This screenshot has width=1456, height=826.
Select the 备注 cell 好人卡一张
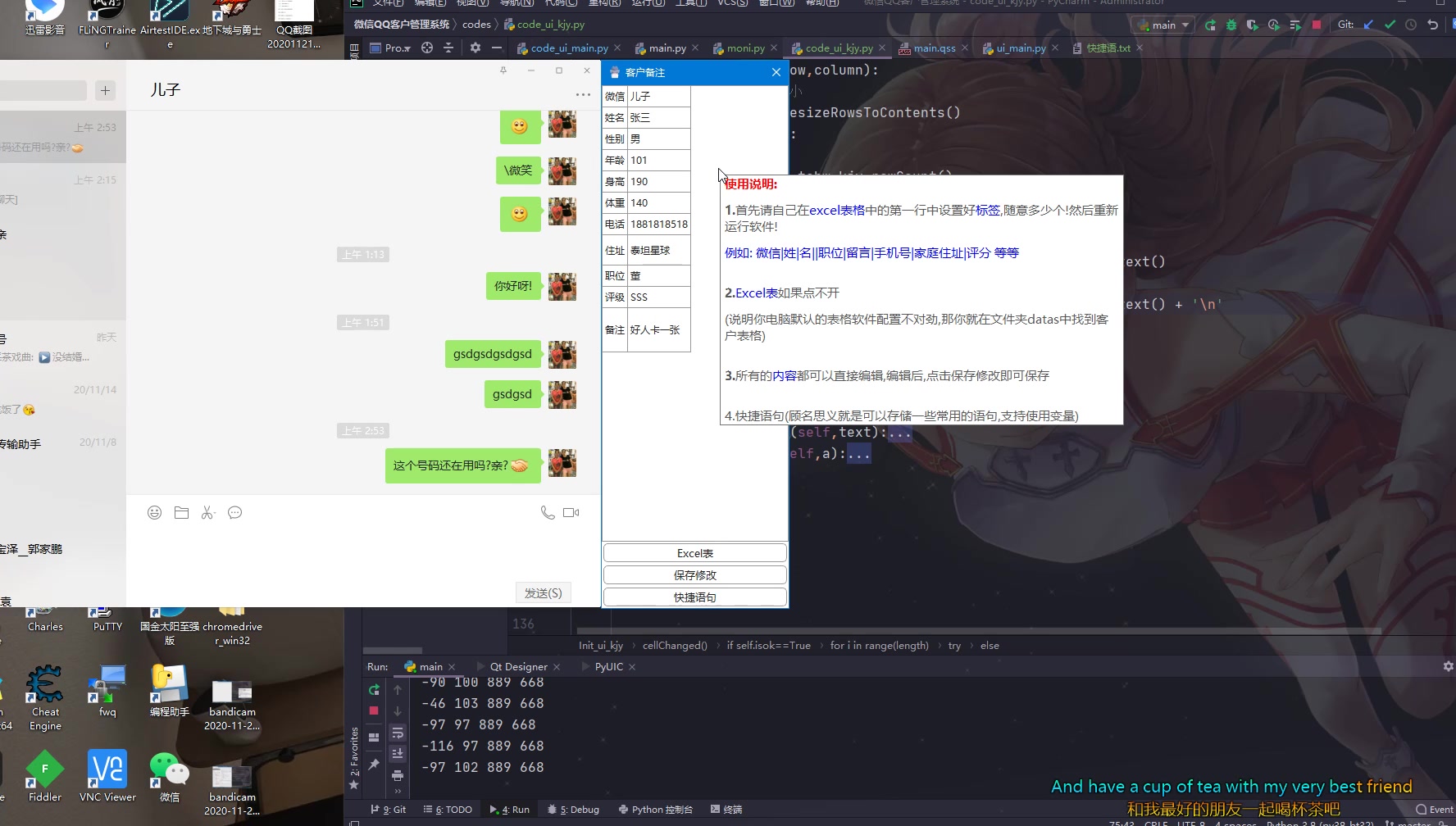click(x=658, y=329)
